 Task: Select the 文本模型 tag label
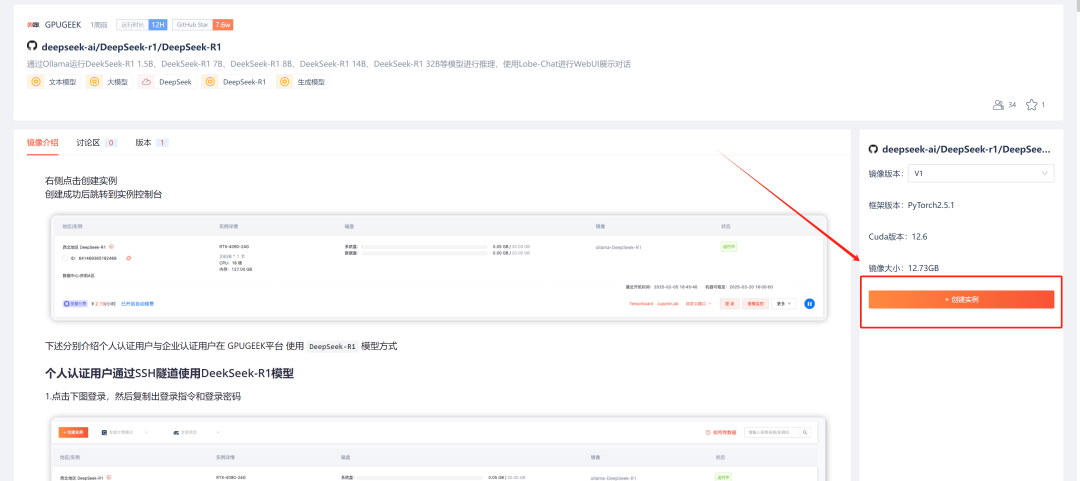(x=63, y=82)
